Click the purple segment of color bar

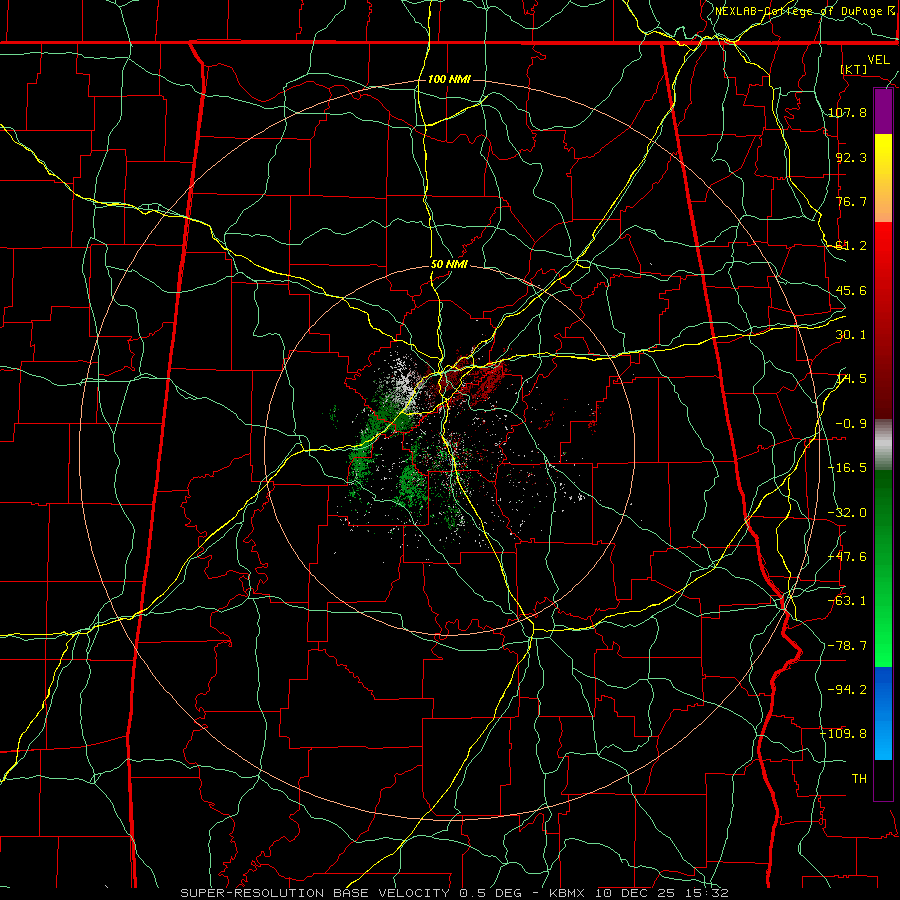(883, 112)
